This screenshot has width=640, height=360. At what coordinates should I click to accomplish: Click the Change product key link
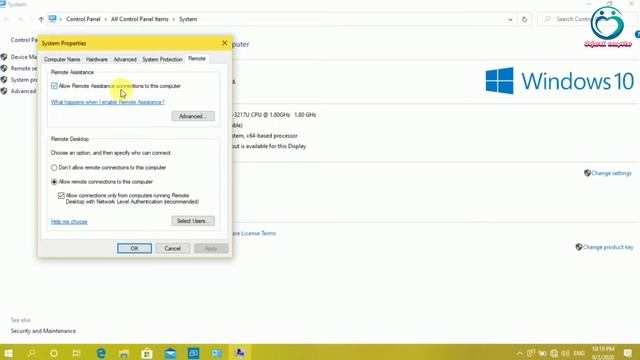pyautogui.click(x=608, y=247)
